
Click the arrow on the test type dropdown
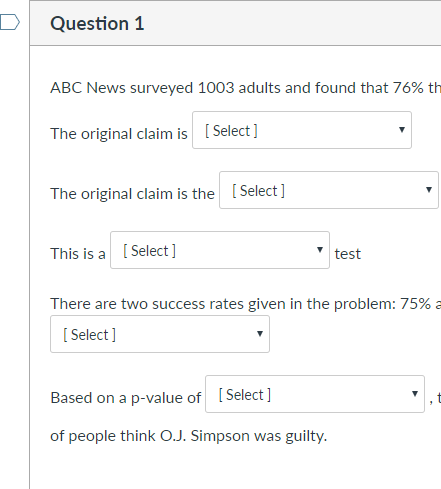click(320, 250)
